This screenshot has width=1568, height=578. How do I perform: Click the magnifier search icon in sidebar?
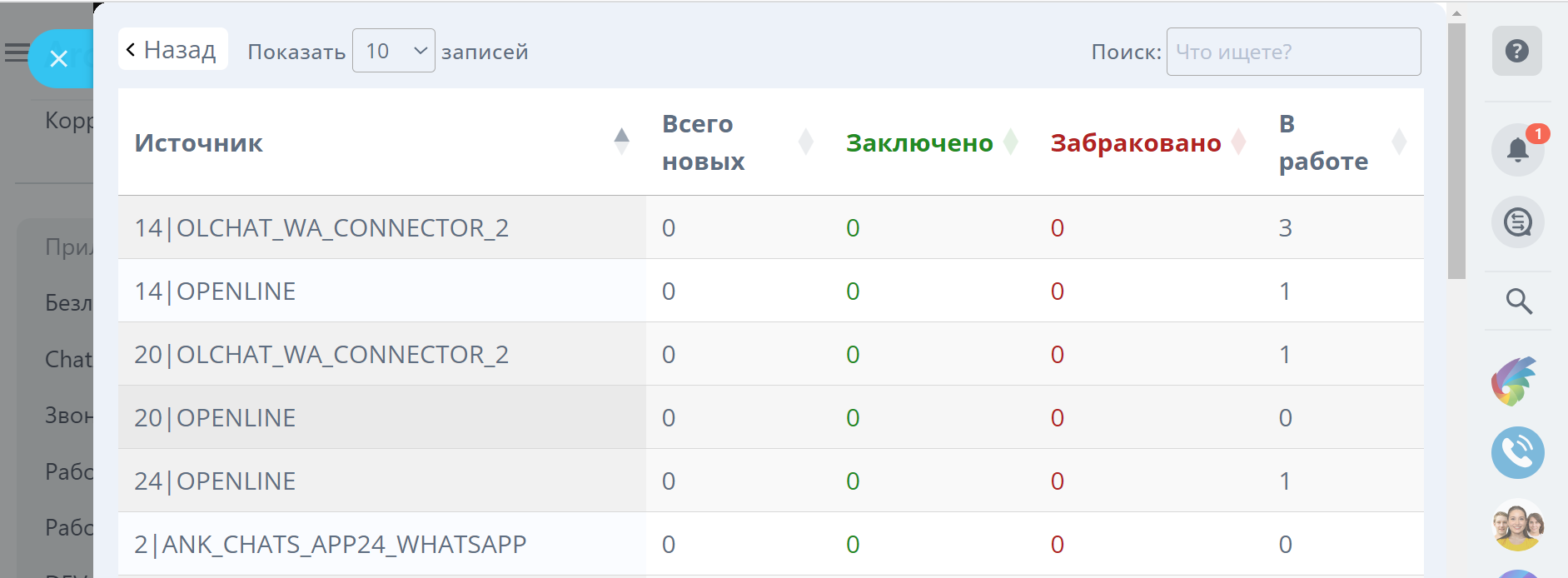point(1519,301)
